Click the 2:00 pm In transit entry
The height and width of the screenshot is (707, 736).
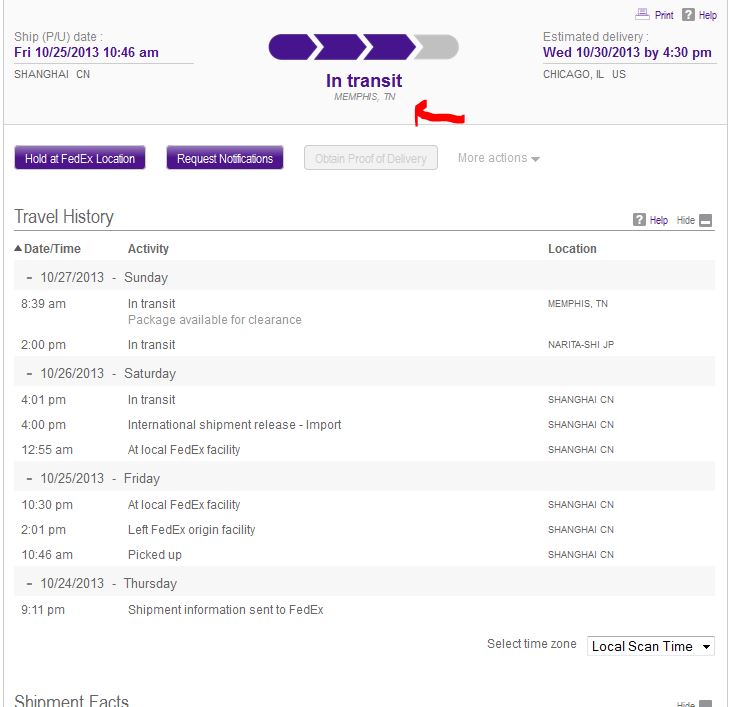tap(151, 345)
